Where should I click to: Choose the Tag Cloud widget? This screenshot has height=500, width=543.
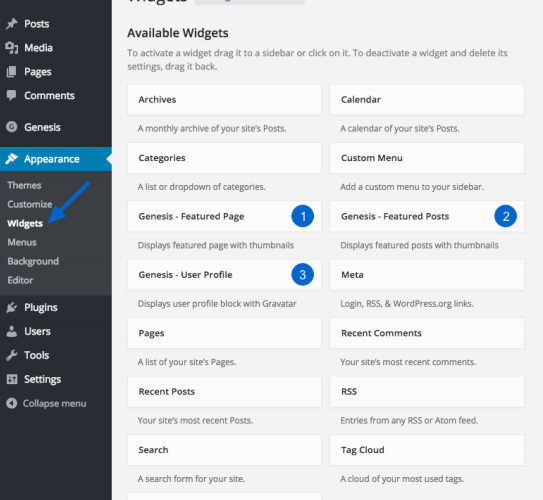427,450
